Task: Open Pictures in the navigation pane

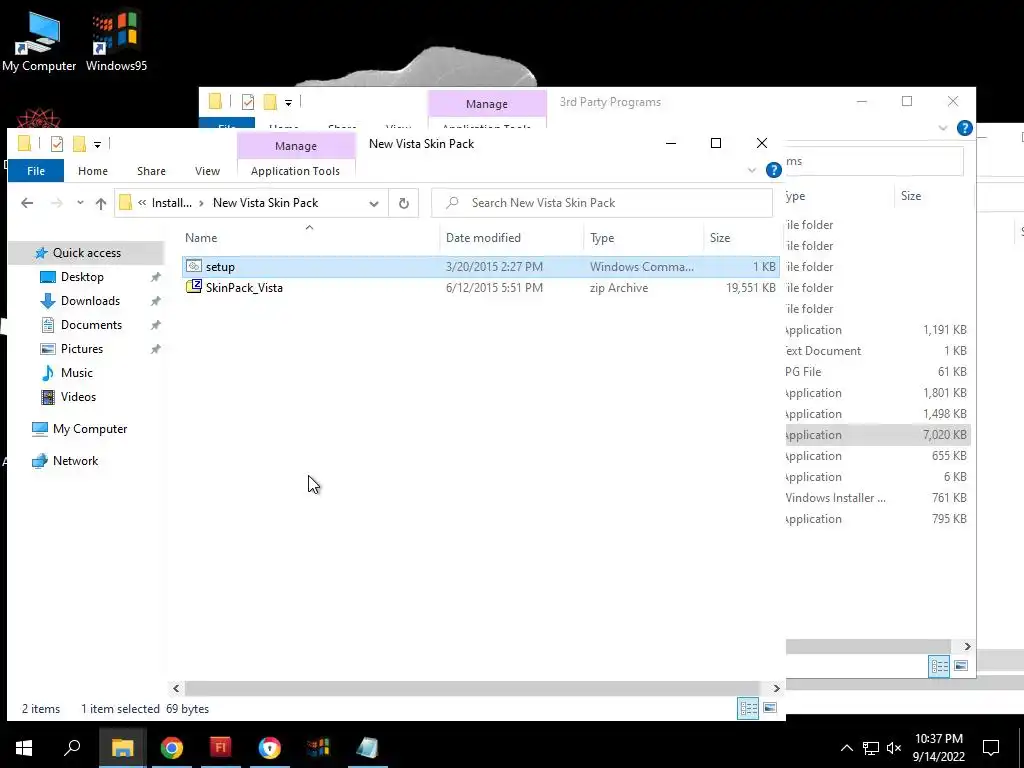Action: tap(82, 349)
